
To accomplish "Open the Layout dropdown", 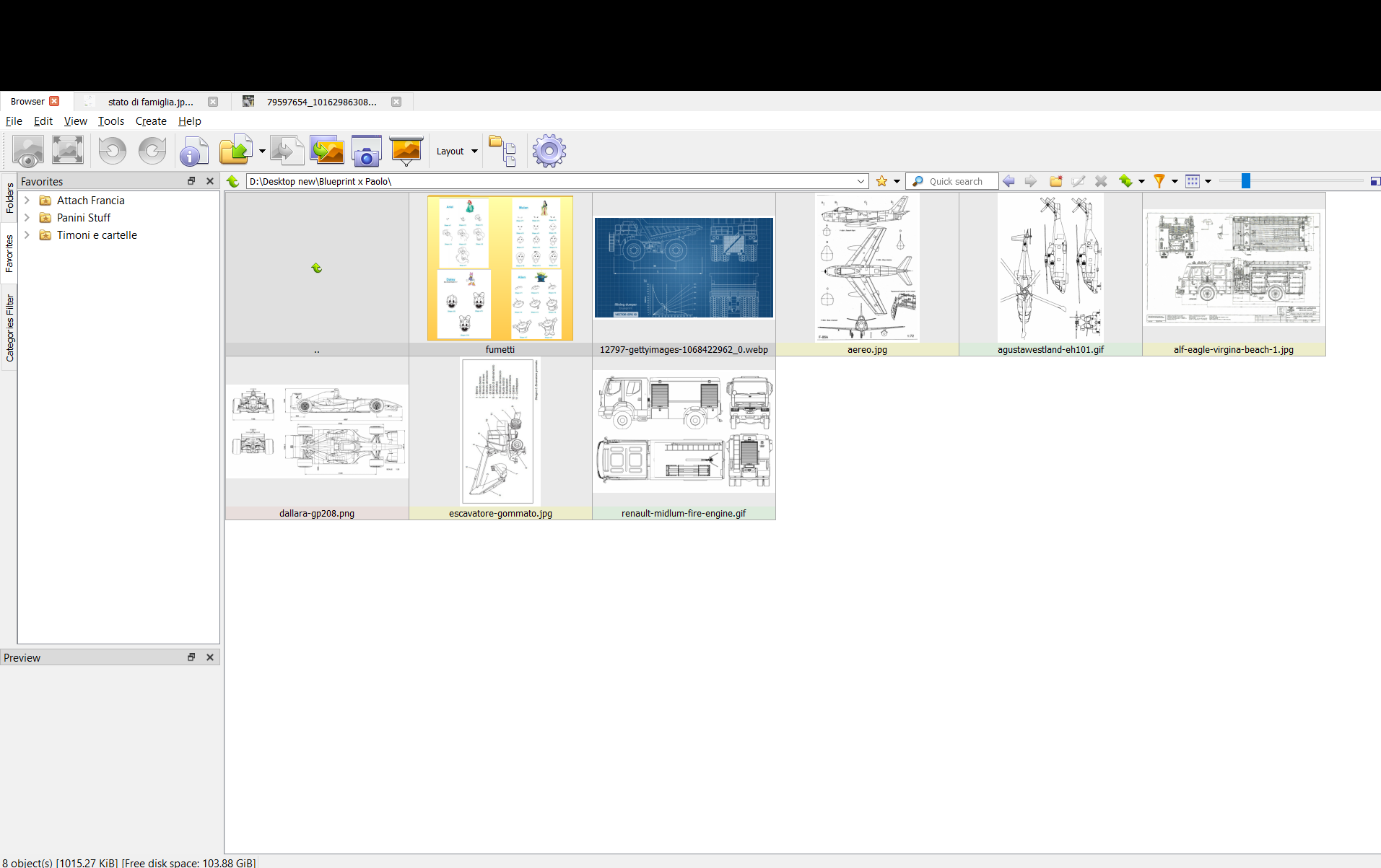I will click(457, 152).
